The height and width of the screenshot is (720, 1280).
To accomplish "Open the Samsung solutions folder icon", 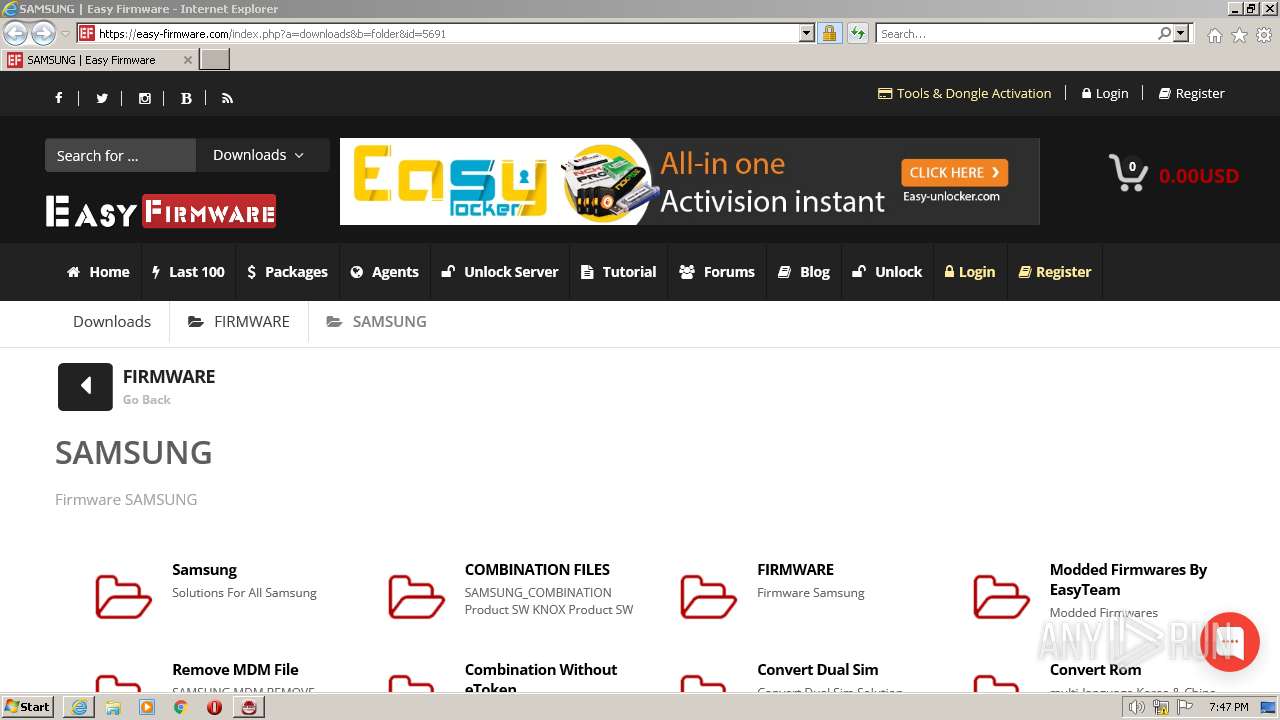I will tap(123, 597).
